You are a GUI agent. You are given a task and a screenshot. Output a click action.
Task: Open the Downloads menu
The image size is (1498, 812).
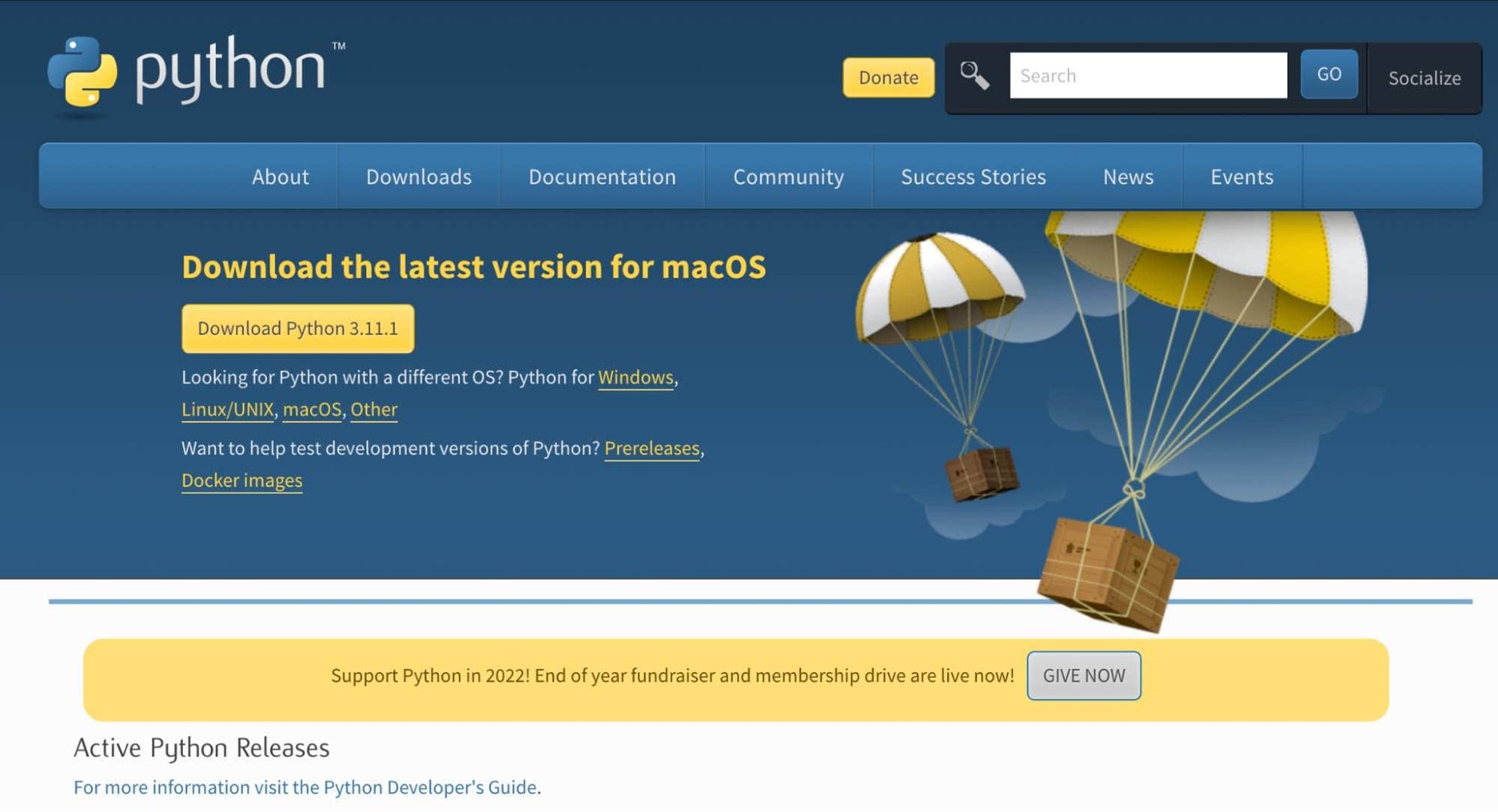pyautogui.click(x=419, y=177)
